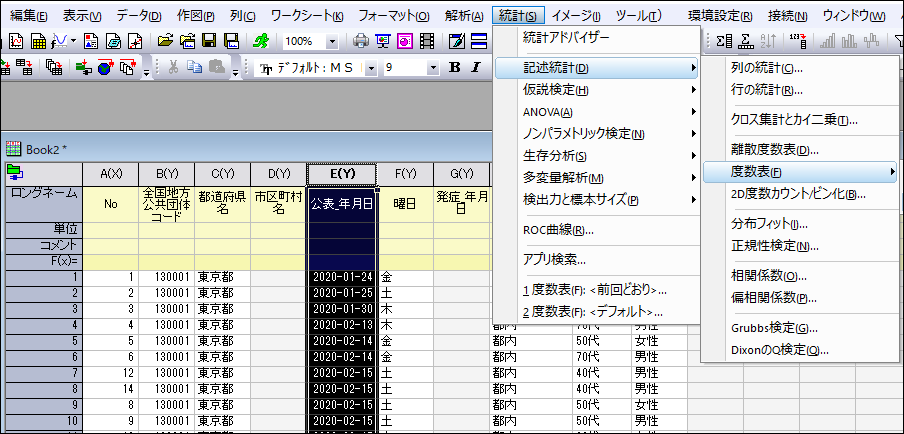Choose ROC曲線 from statistics menu
The image size is (904, 434).
[x=596, y=231]
